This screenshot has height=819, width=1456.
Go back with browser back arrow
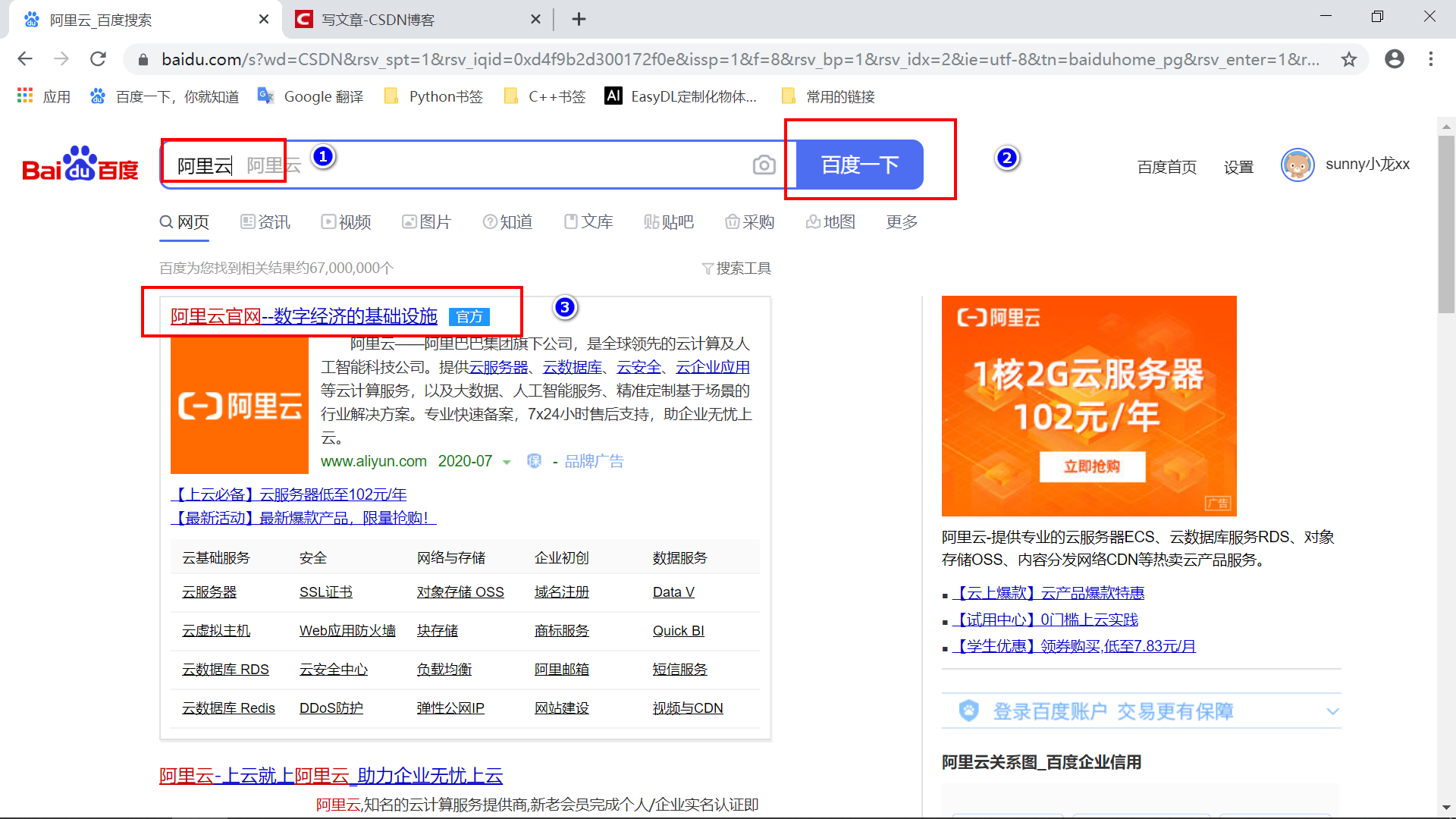[25, 59]
